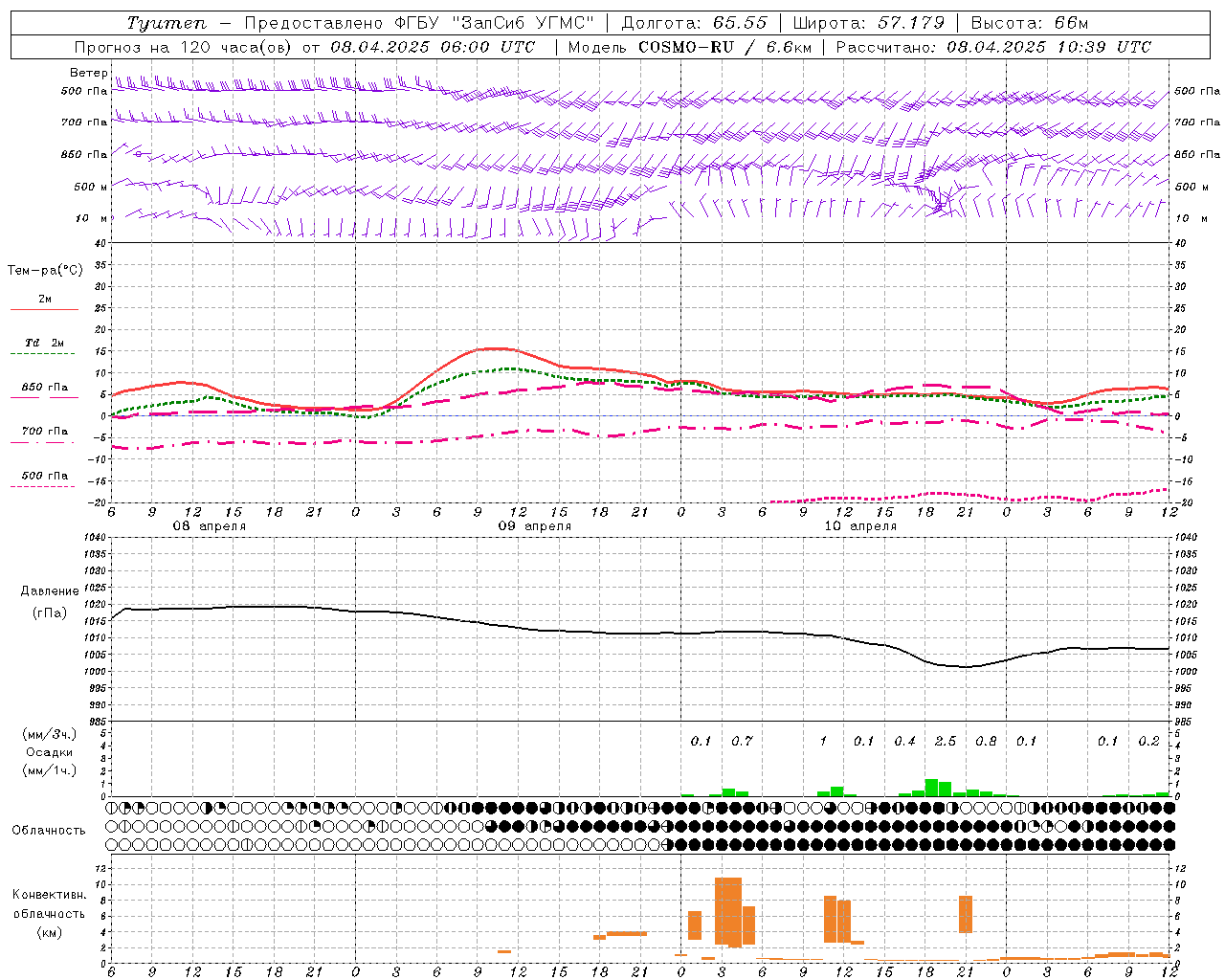Click the Tyumen station title

pyautogui.click(x=167, y=23)
